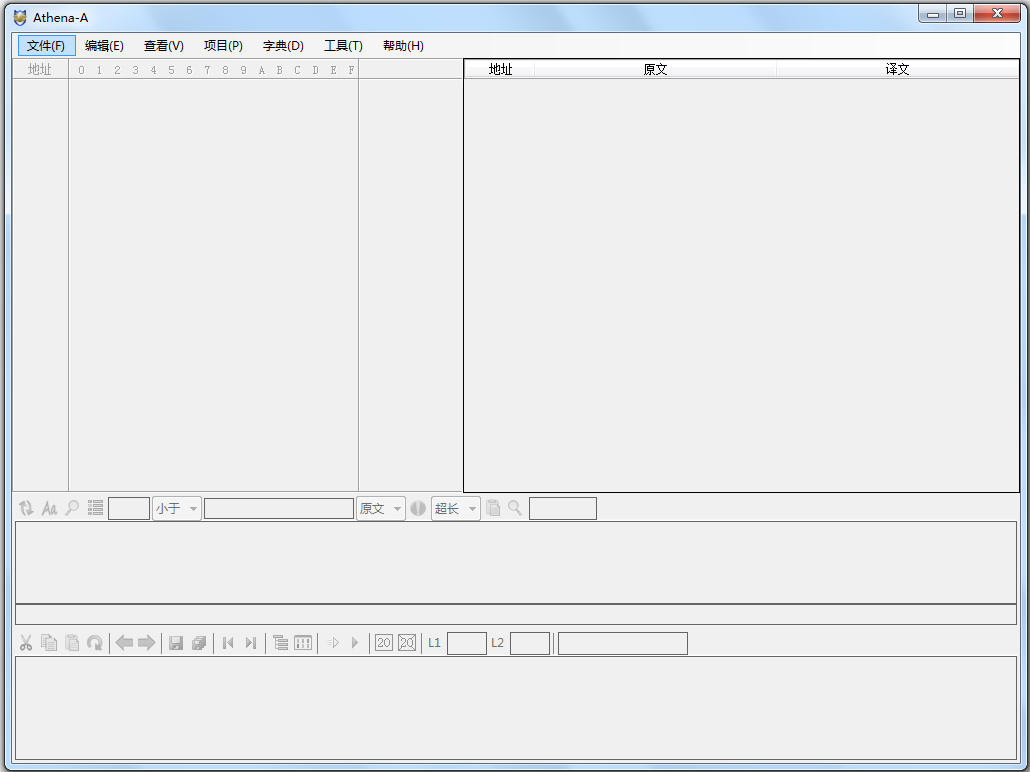Image resolution: width=1030 pixels, height=772 pixels.
Task: Click the list view icon in filter toolbar
Action: pyautogui.click(x=95, y=508)
